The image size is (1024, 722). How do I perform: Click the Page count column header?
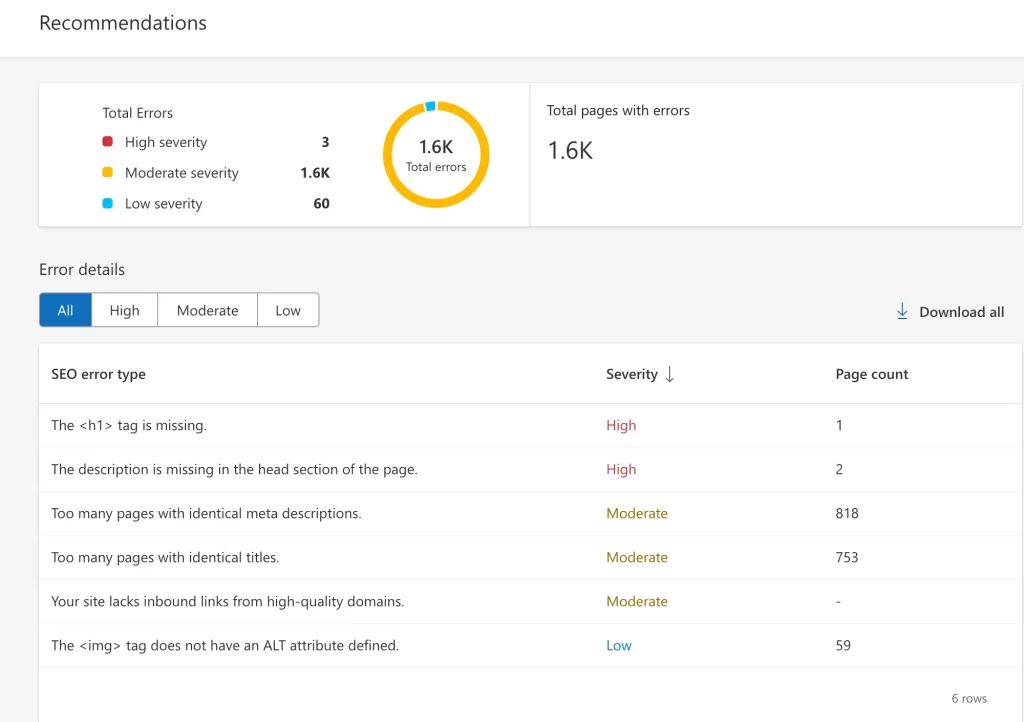coord(872,374)
